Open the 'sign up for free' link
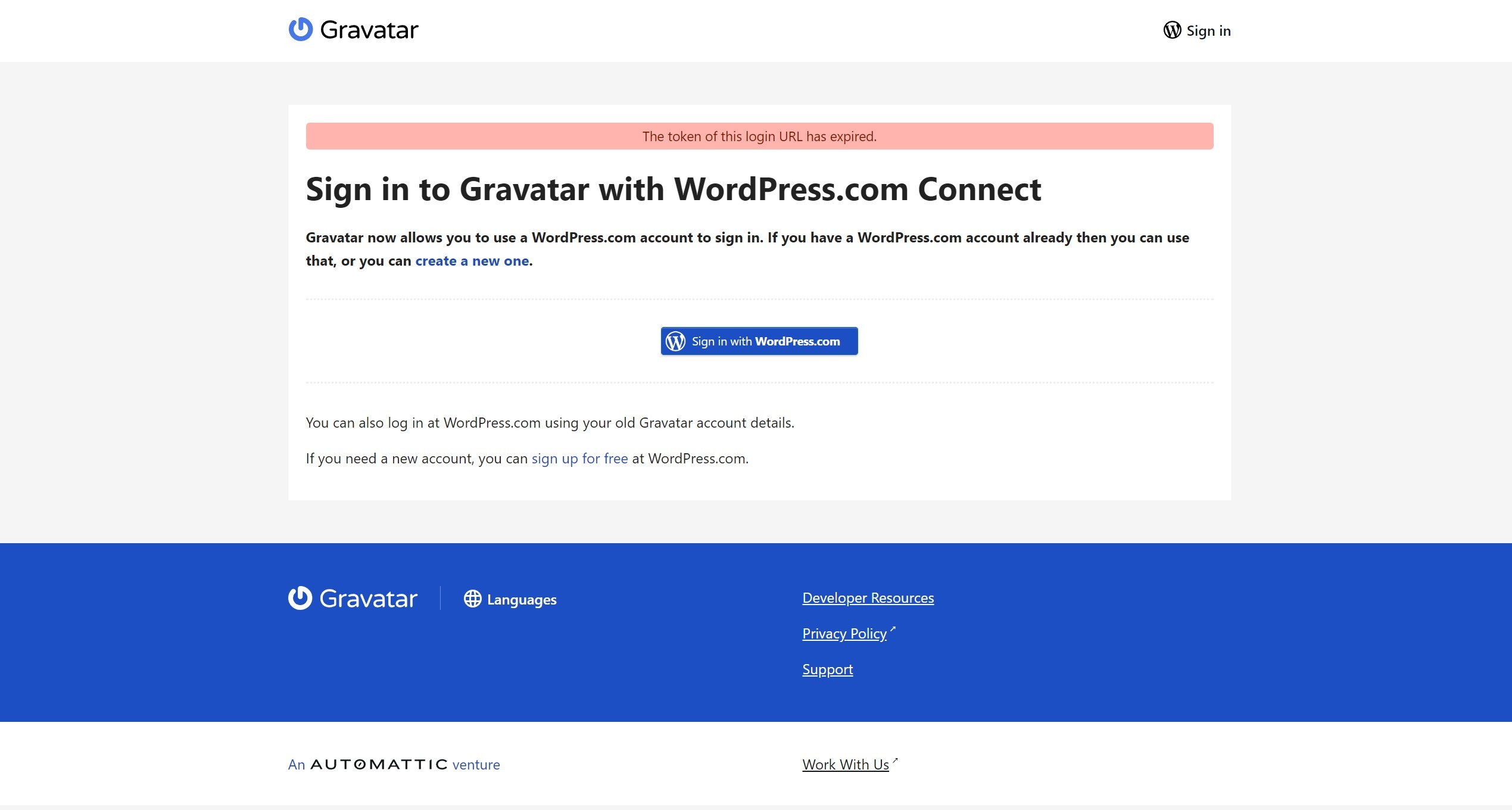1512x810 pixels. (579, 459)
